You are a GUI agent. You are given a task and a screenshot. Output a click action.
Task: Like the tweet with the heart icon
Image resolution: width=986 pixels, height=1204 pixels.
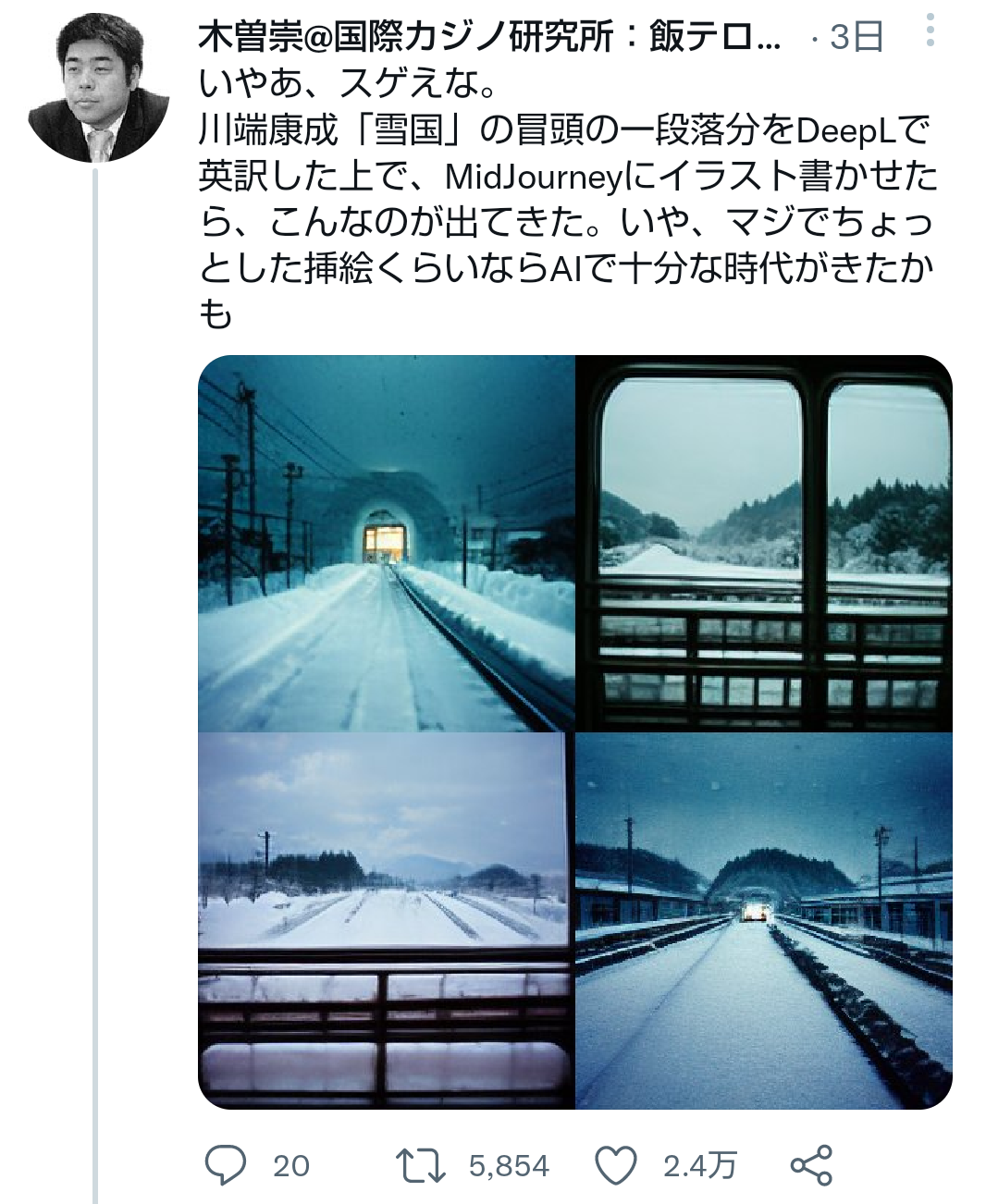pyautogui.click(x=615, y=1165)
